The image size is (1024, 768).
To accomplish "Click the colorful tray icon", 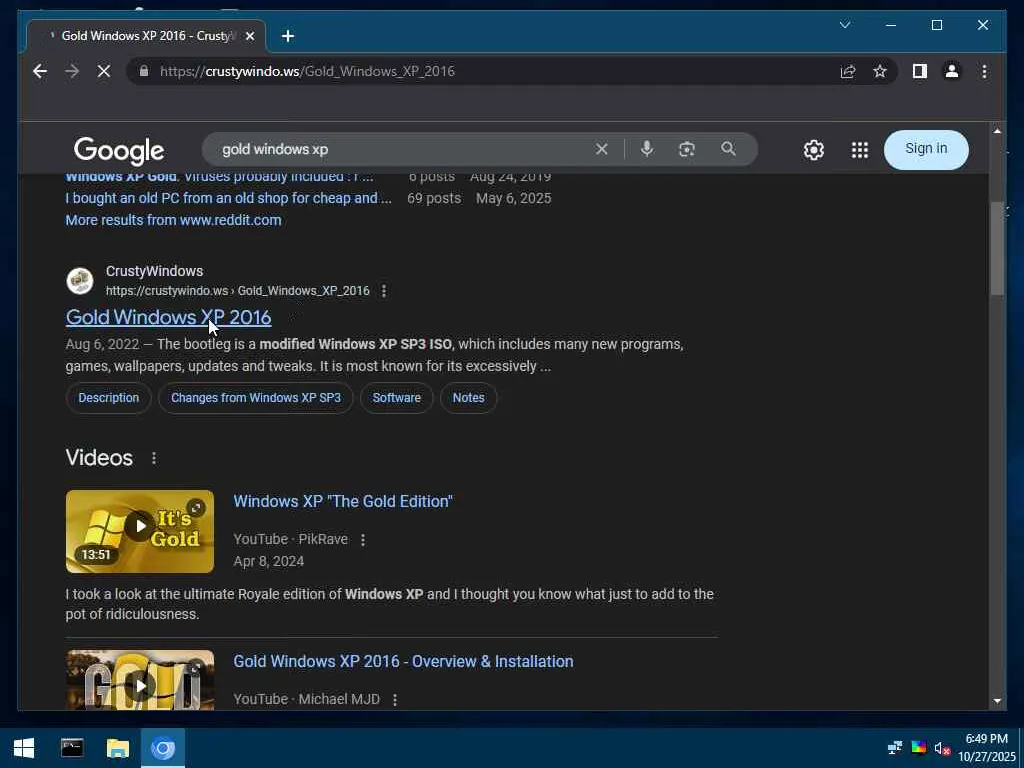I will [x=918, y=748].
